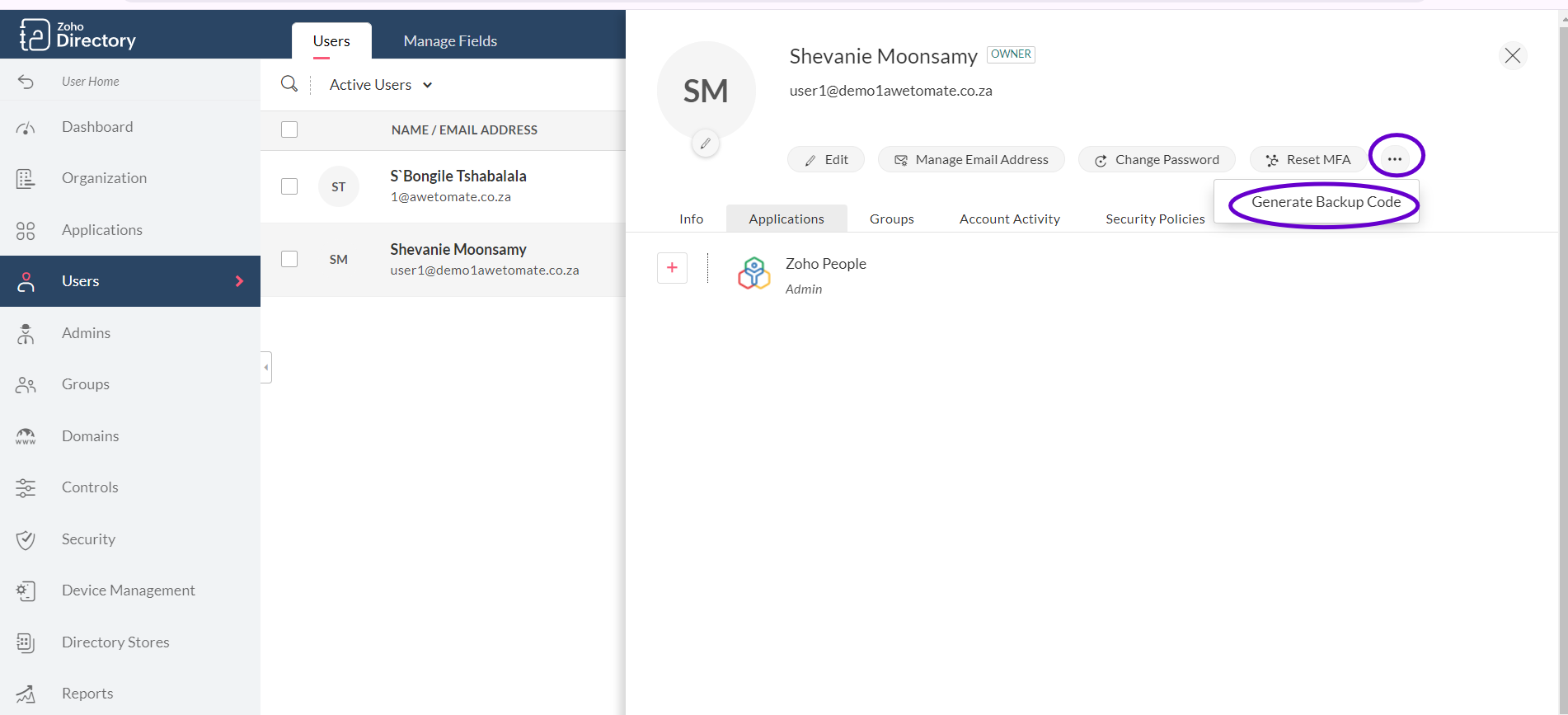Open the Active Users filter dropdown
Screen dimensions: 1568x715
tap(380, 85)
